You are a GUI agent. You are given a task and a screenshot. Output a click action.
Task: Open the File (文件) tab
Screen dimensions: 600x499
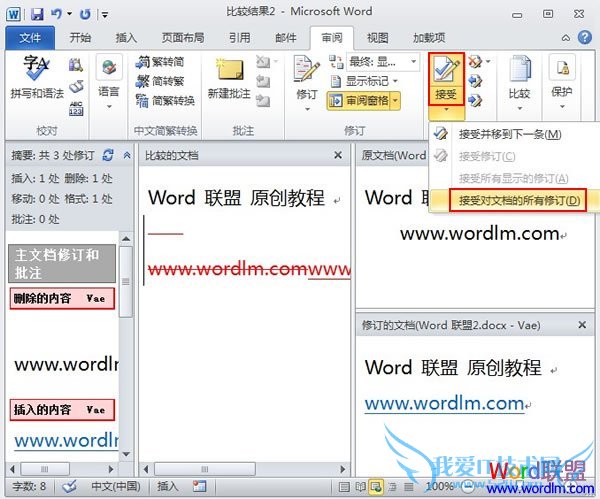pos(31,38)
